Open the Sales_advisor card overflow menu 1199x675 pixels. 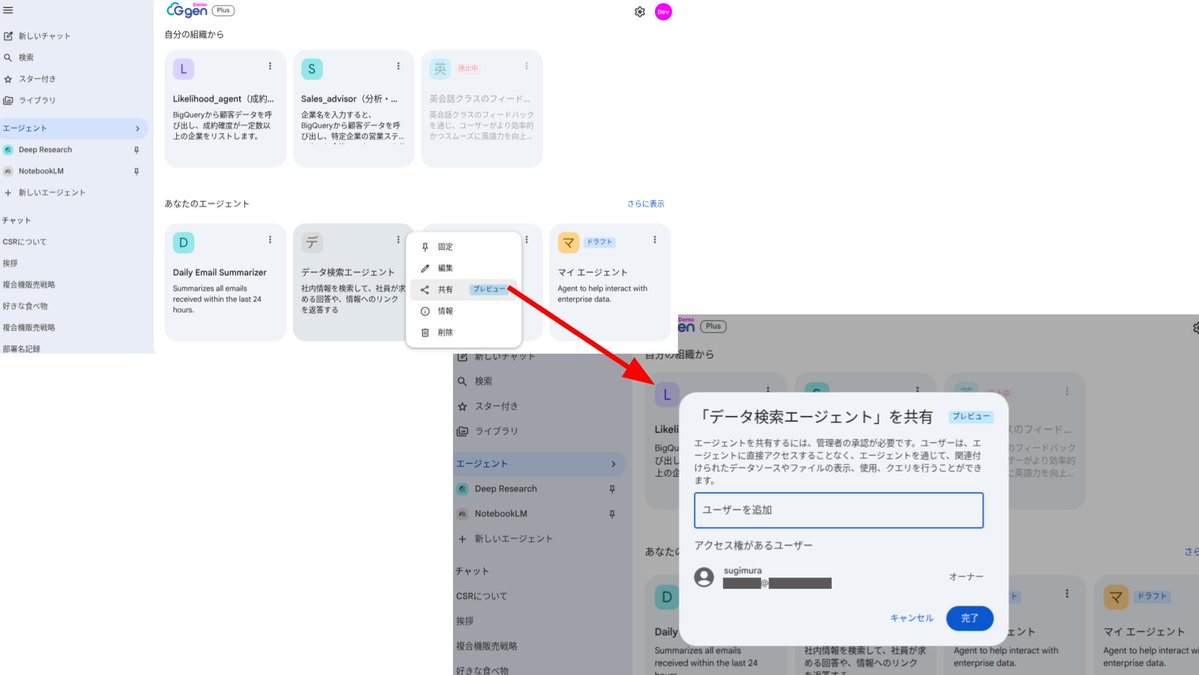[397, 65]
